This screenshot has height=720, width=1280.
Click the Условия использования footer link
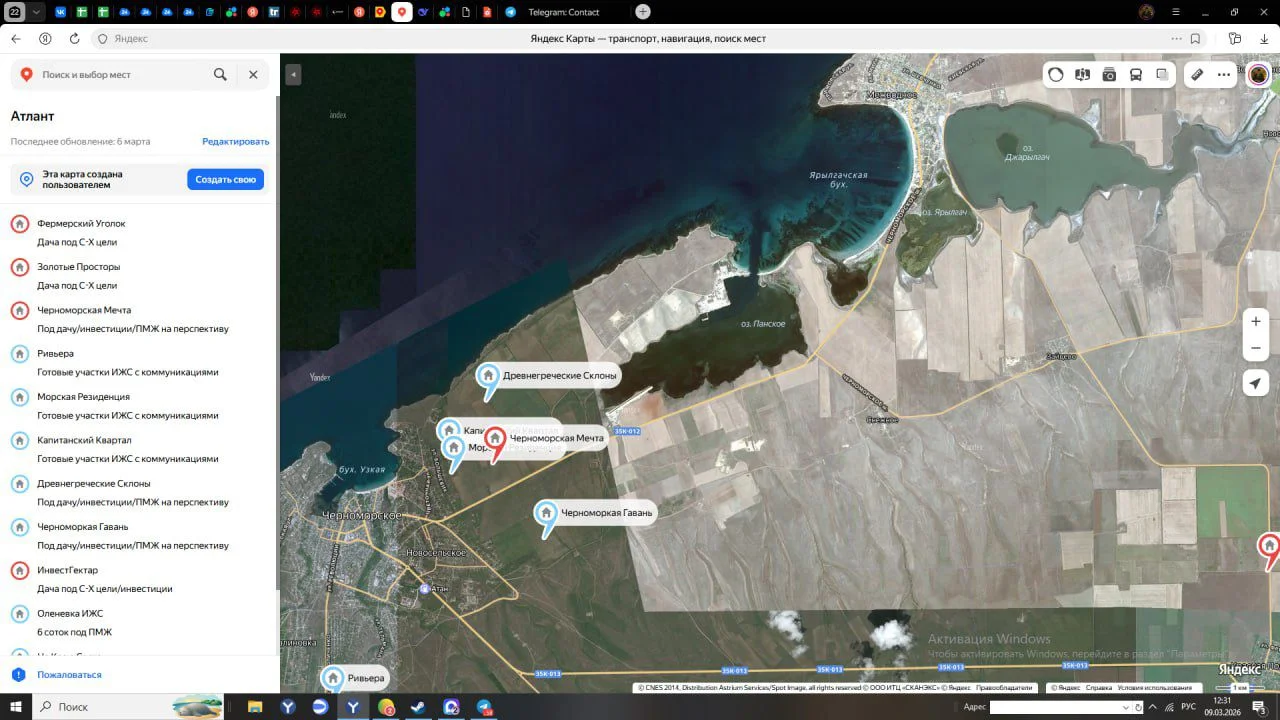pos(1155,688)
